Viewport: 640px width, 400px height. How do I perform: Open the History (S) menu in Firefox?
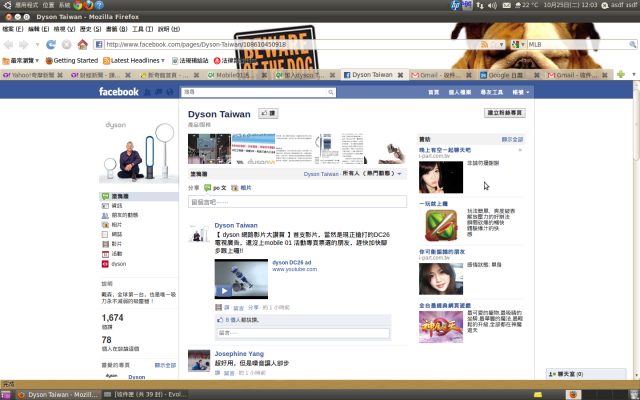pyautogui.click(x=90, y=29)
